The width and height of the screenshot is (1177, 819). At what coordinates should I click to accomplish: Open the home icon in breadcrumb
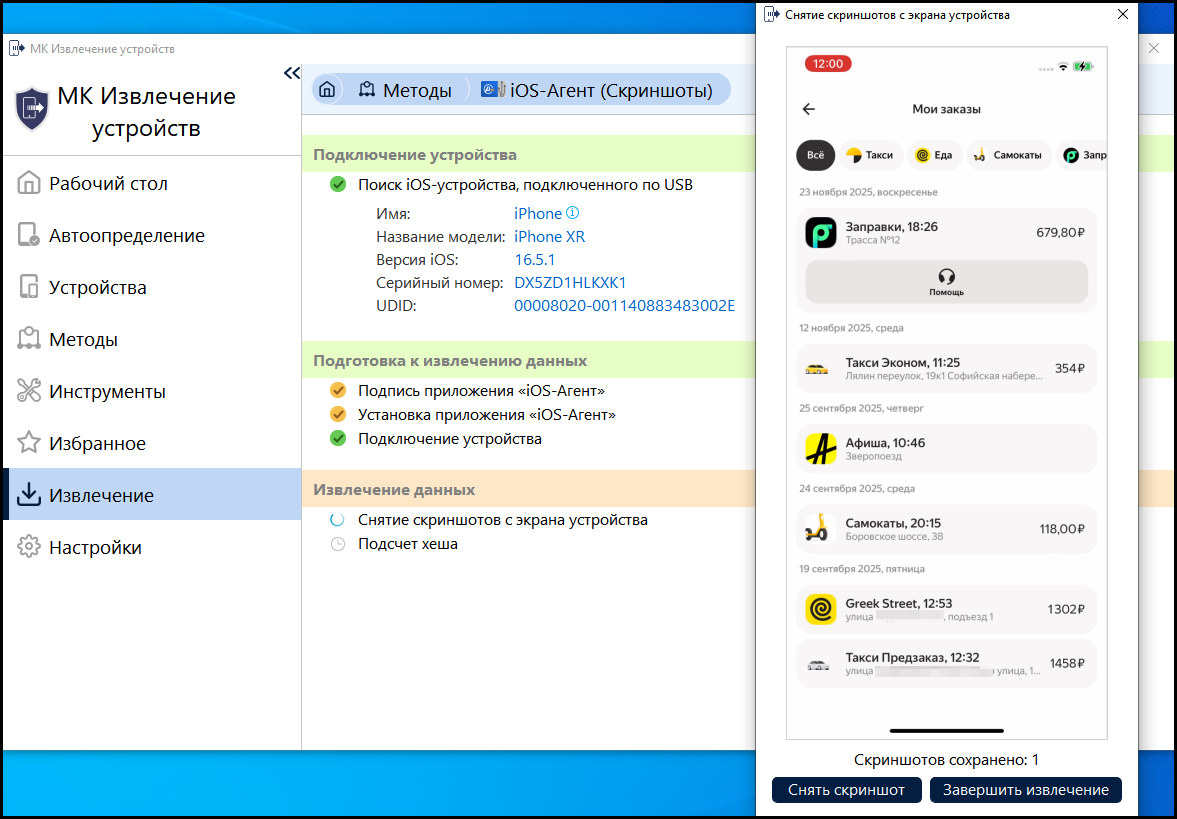pyautogui.click(x=327, y=90)
